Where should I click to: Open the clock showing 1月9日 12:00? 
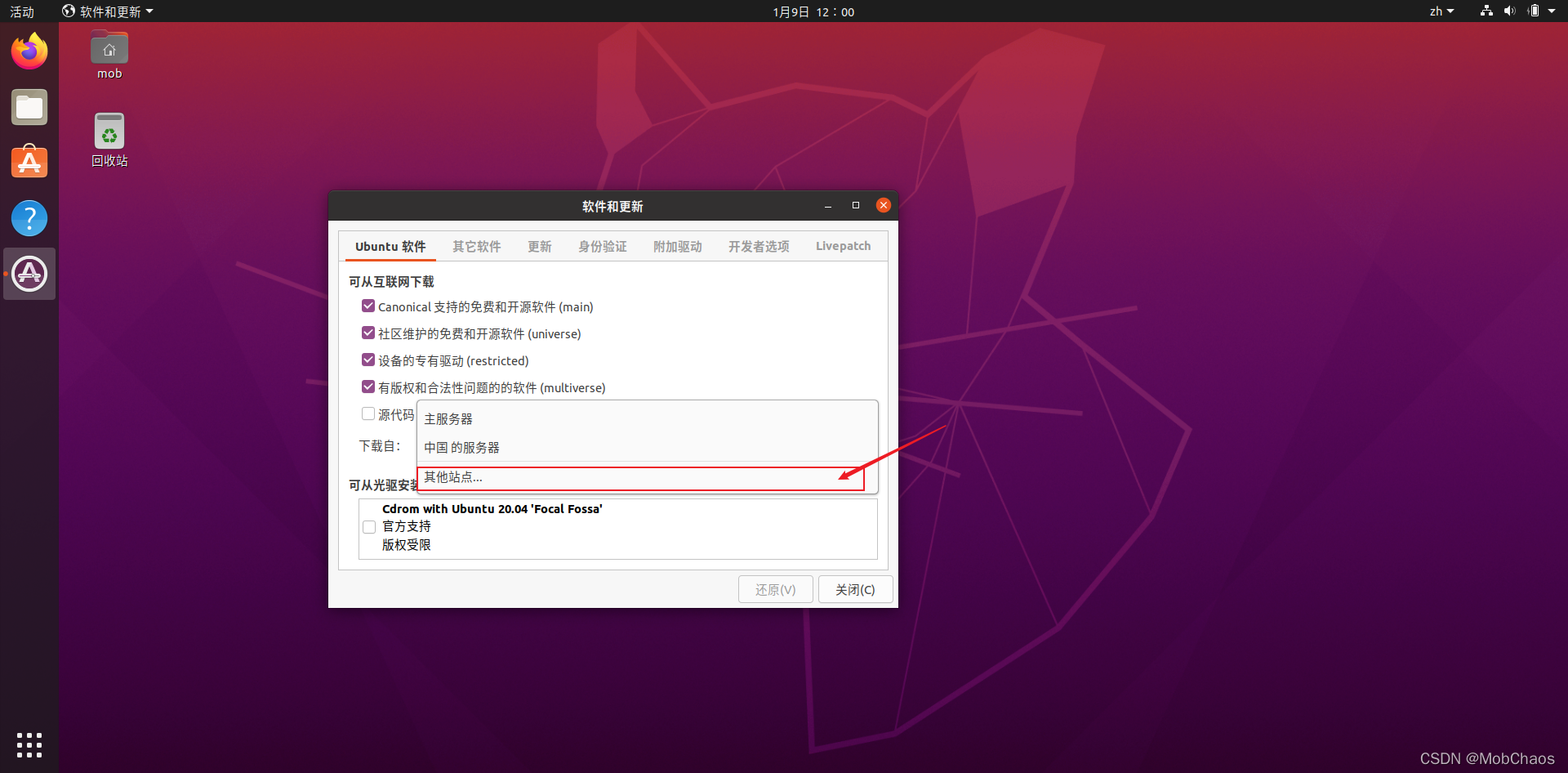pyautogui.click(x=813, y=11)
